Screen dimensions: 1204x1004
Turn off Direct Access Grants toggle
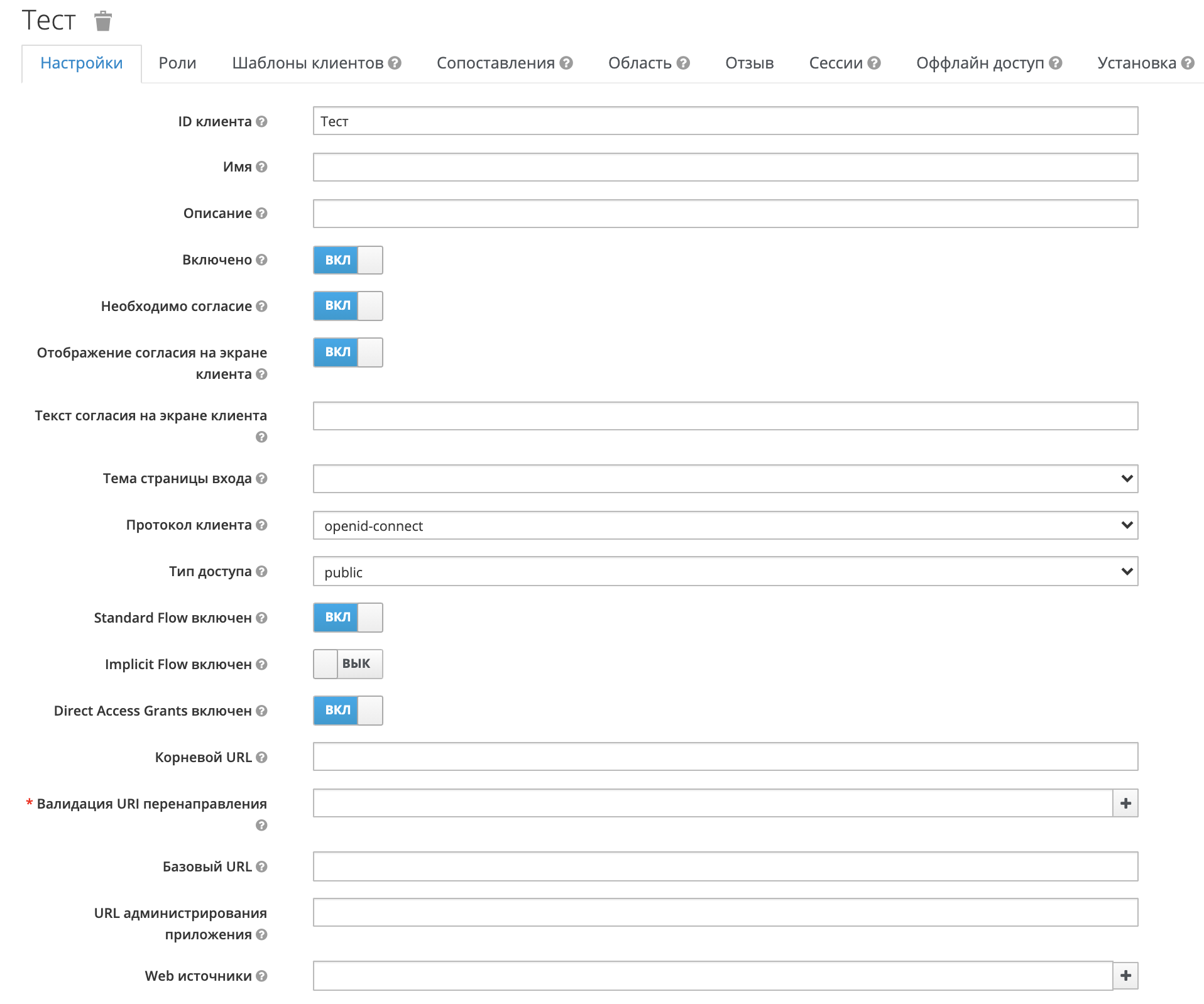tap(348, 711)
